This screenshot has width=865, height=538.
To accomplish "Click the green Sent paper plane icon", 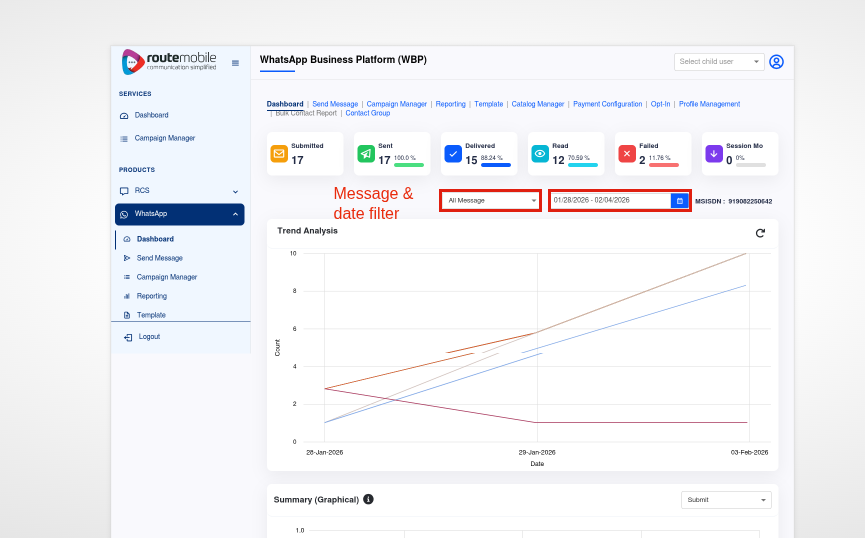I will tap(366, 153).
